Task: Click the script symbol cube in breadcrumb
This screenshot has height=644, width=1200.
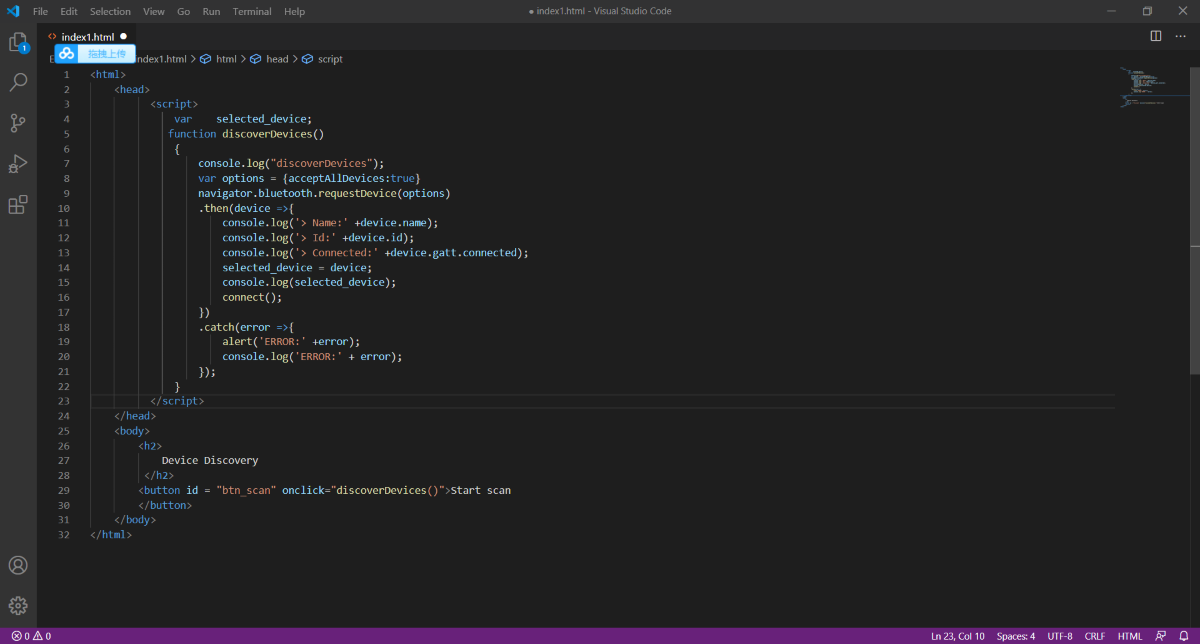Action: [308, 59]
